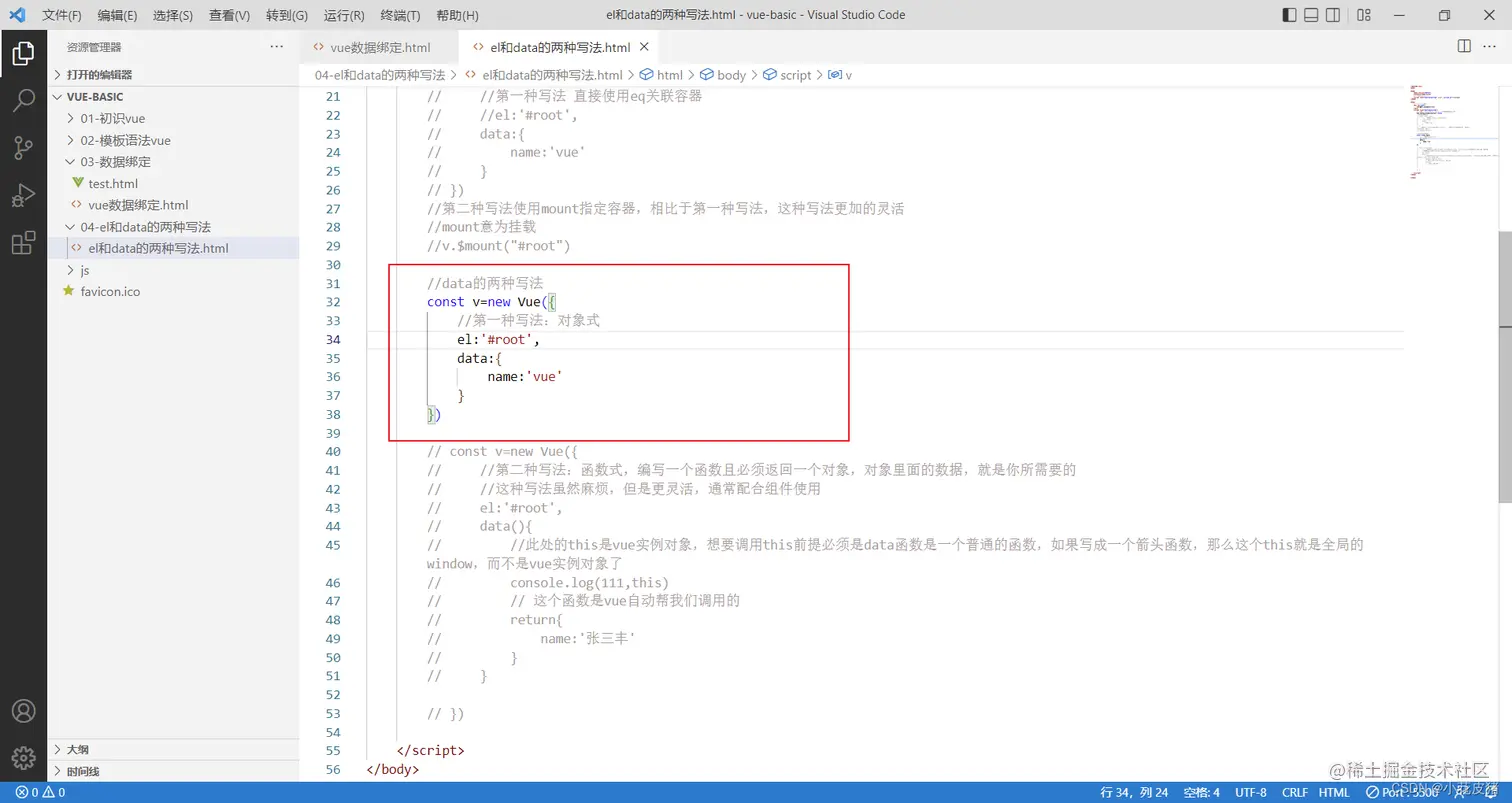Open Explorer views and more actions ellipsis
This screenshot has width=1512, height=803.
277,47
